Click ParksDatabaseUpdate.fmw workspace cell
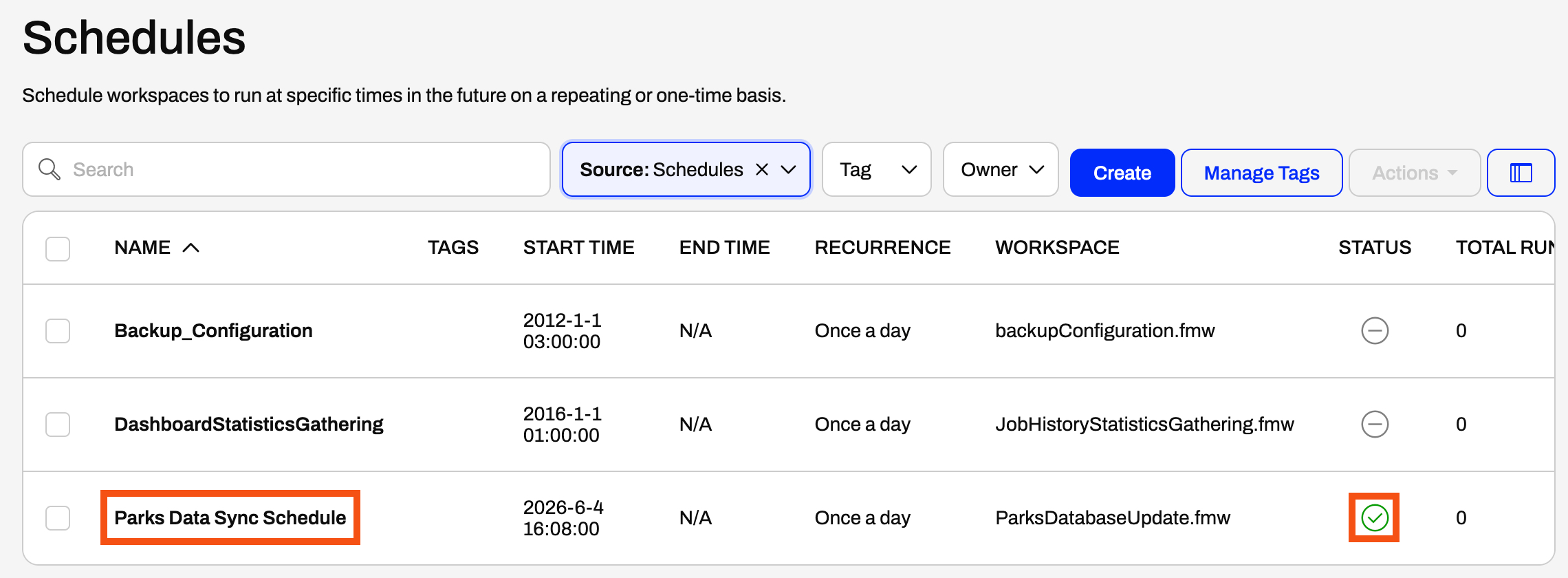 pos(1113,518)
